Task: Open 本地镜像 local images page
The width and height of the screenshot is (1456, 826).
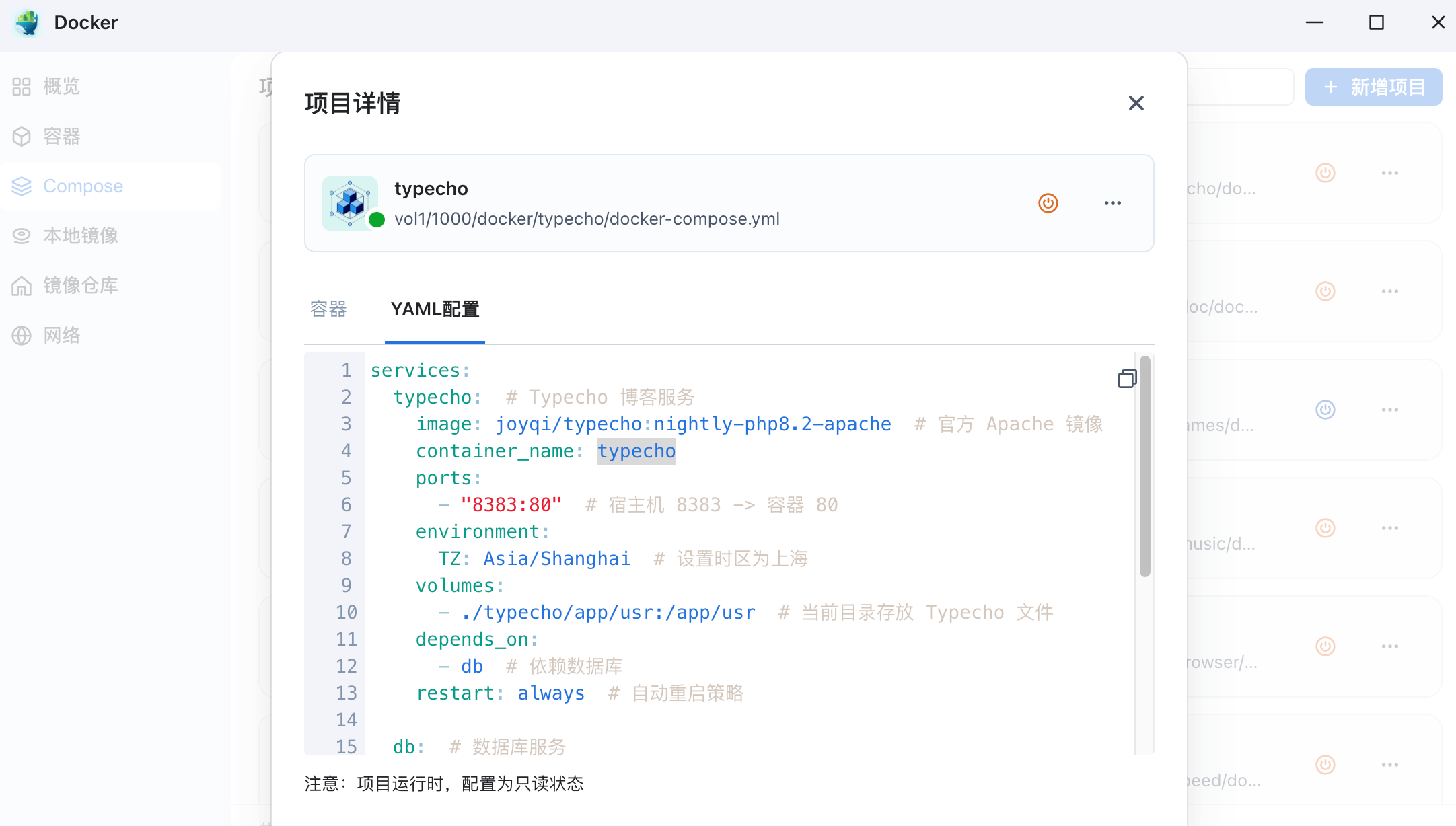Action: point(80,236)
